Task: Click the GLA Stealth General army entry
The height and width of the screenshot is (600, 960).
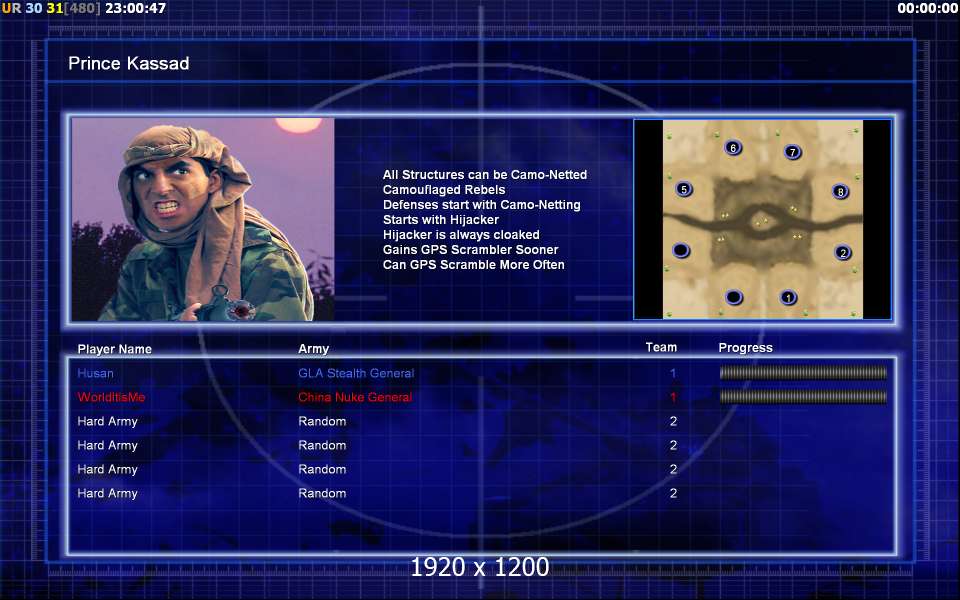Action: coord(355,373)
